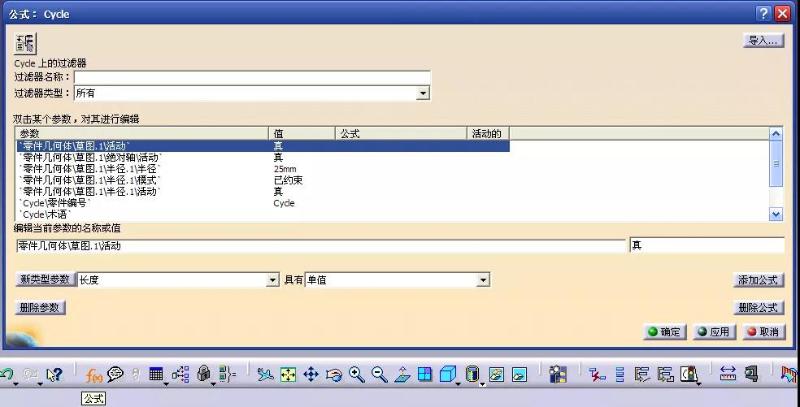Open the 过滤器类型 dropdown

point(423,93)
